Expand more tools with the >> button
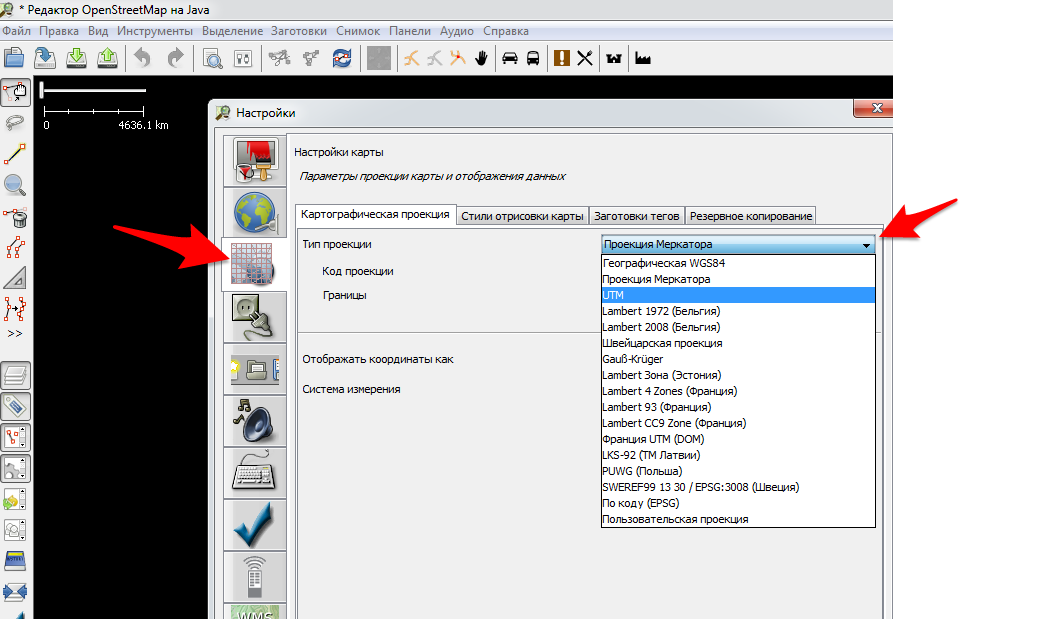This screenshot has width=1057, height=619. 15,333
